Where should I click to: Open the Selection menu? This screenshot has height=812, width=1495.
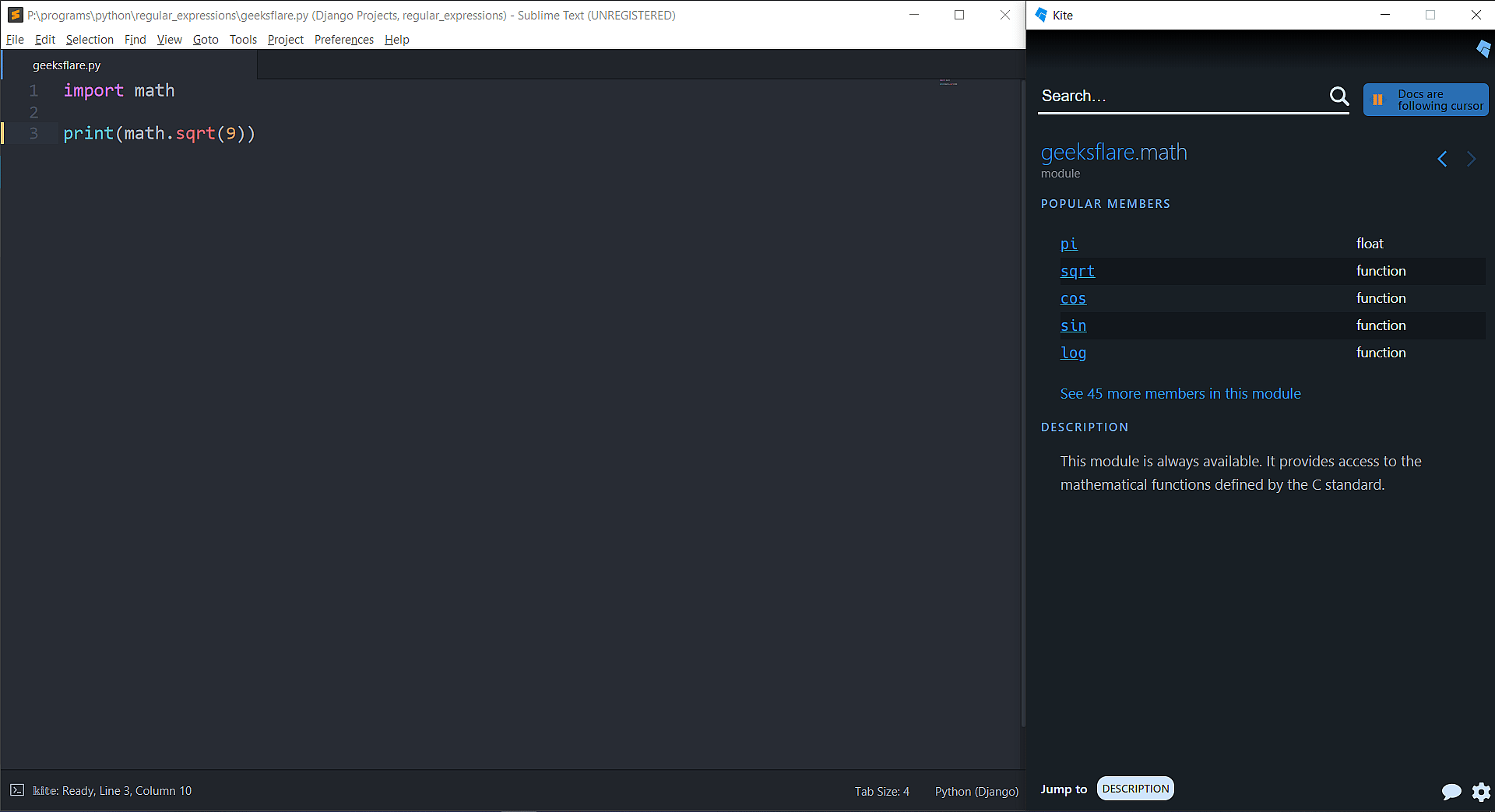(x=90, y=40)
